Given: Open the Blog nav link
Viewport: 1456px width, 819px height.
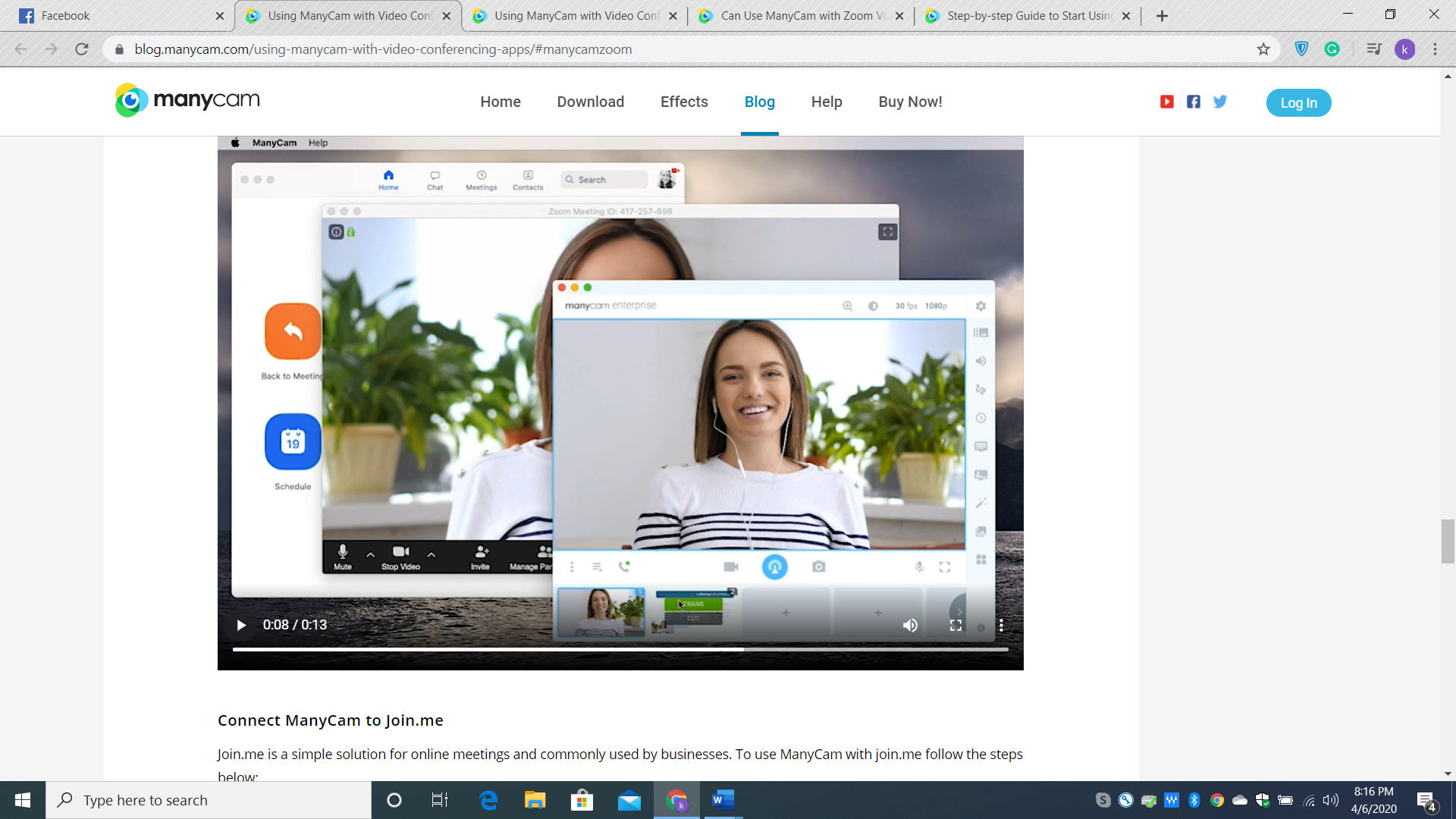Looking at the screenshot, I should click(x=760, y=102).
